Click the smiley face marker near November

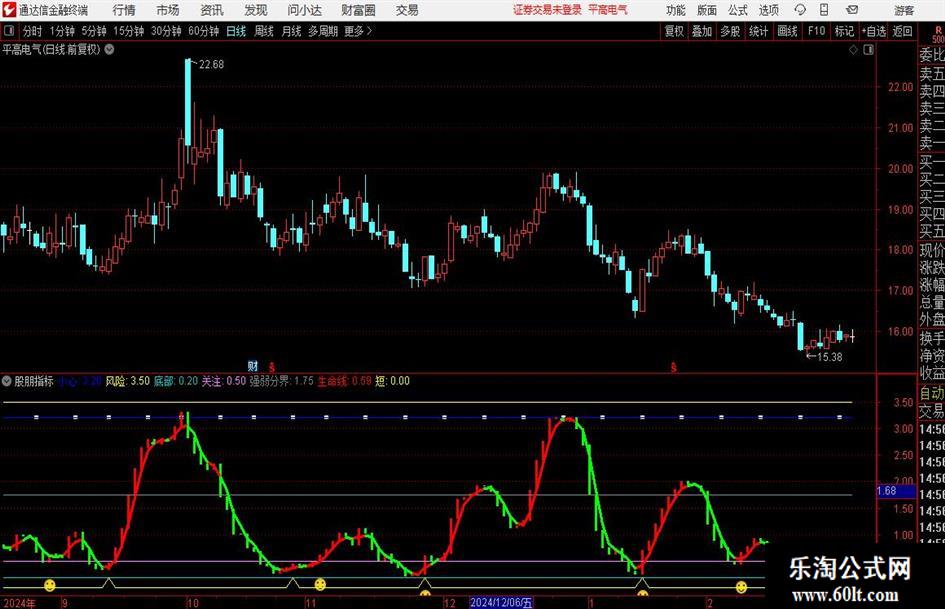[x=320, y=584]
